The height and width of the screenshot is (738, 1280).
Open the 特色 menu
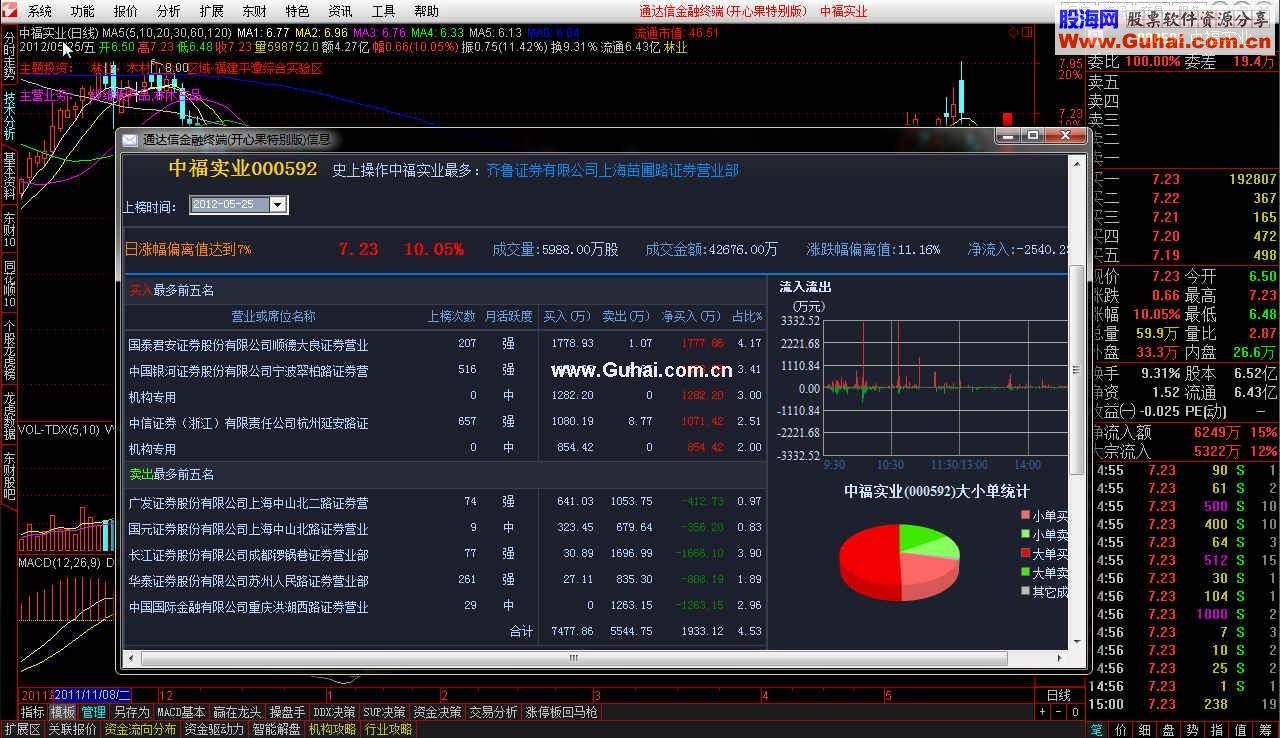pos(297,11)
